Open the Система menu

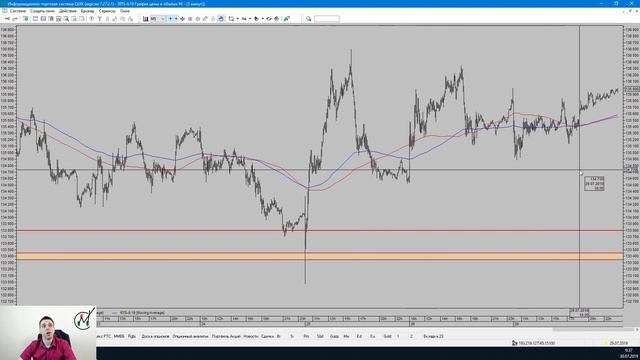(x=18, y=11)
